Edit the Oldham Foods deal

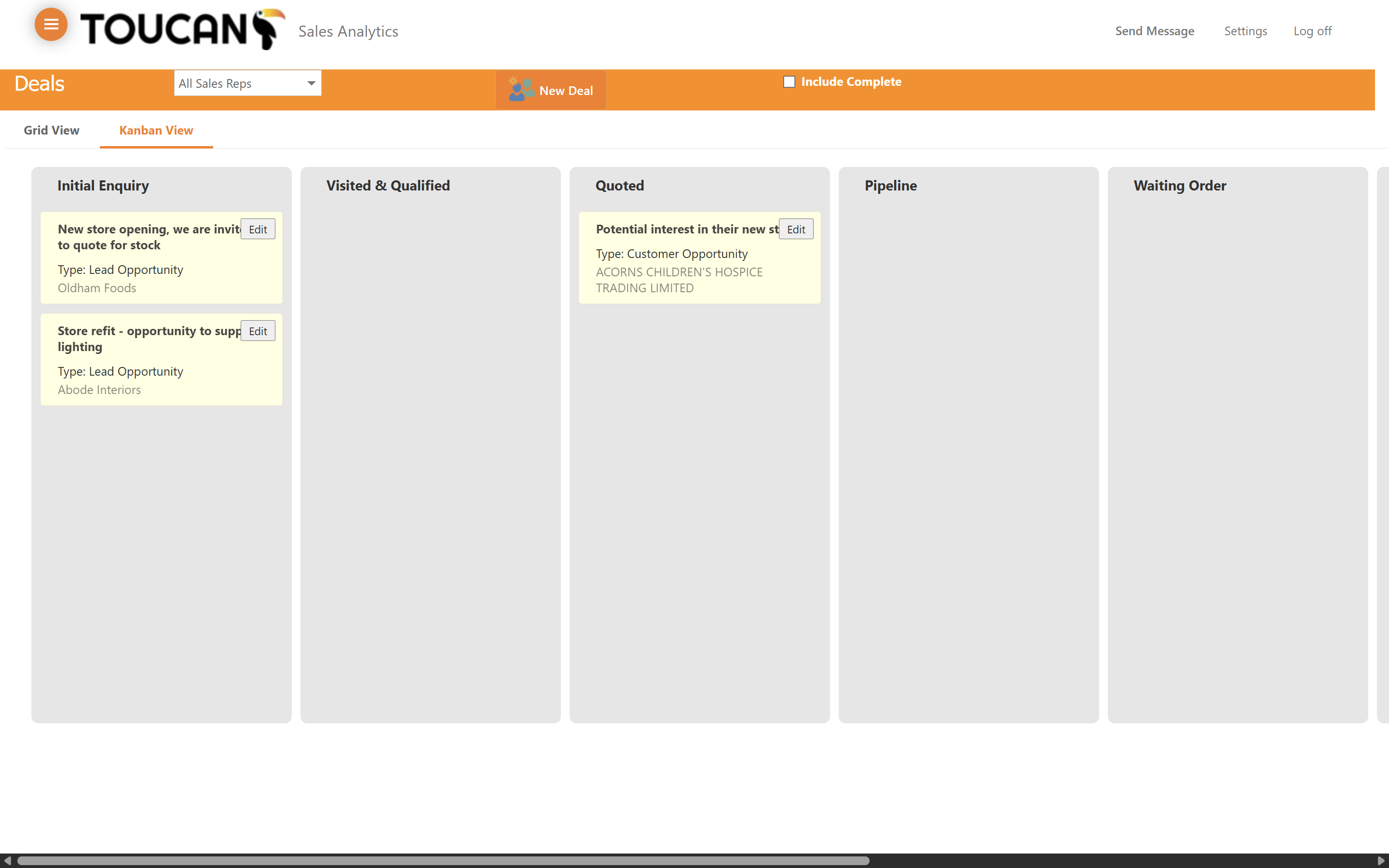coord(258,229)
